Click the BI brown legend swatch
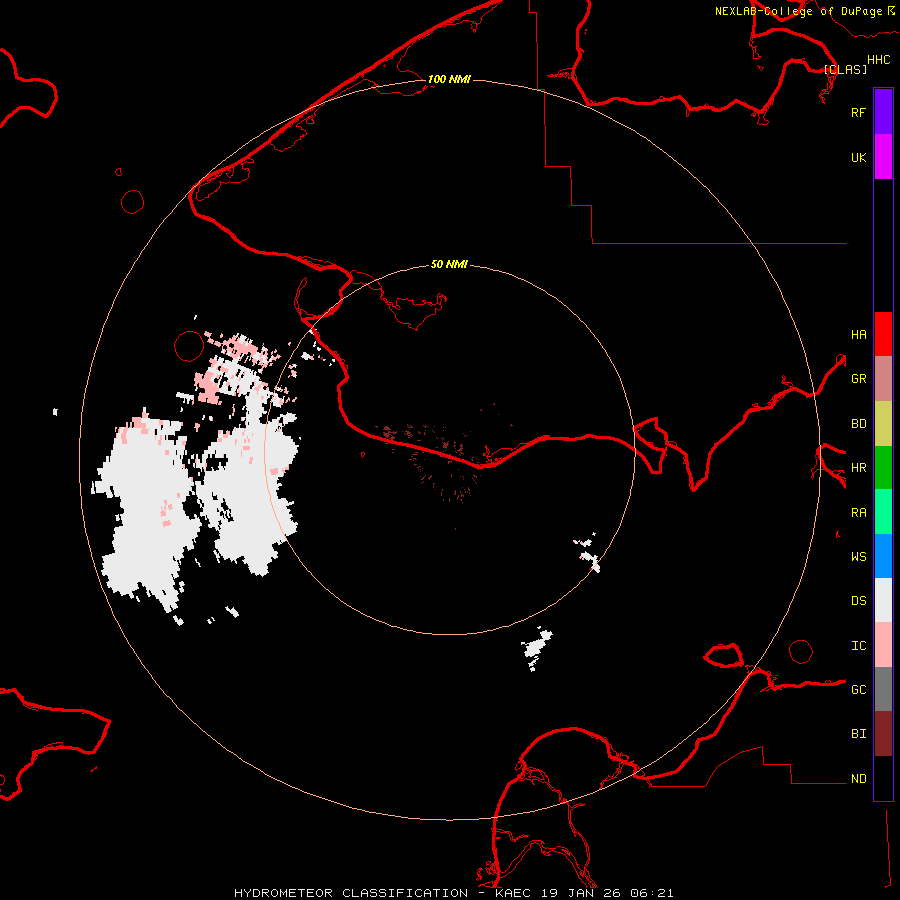Image resolution: width=900 pixels, height=900 pixels. pos(883,734)
